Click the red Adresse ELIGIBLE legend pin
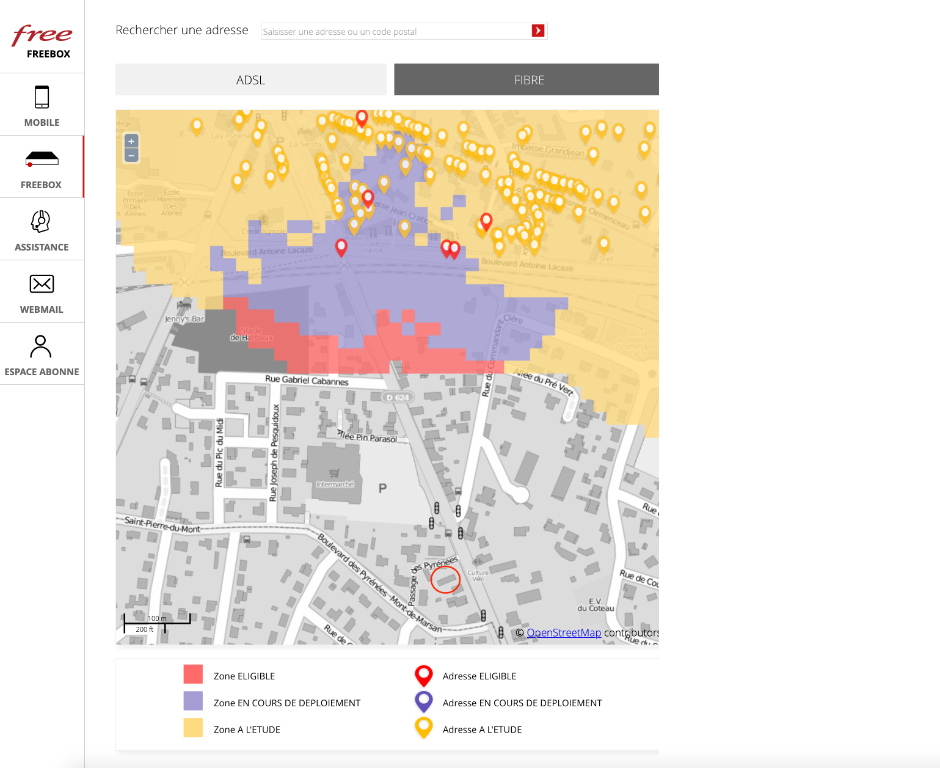Image resolution: width=940 pixels, height=768 pixels. 424,675
